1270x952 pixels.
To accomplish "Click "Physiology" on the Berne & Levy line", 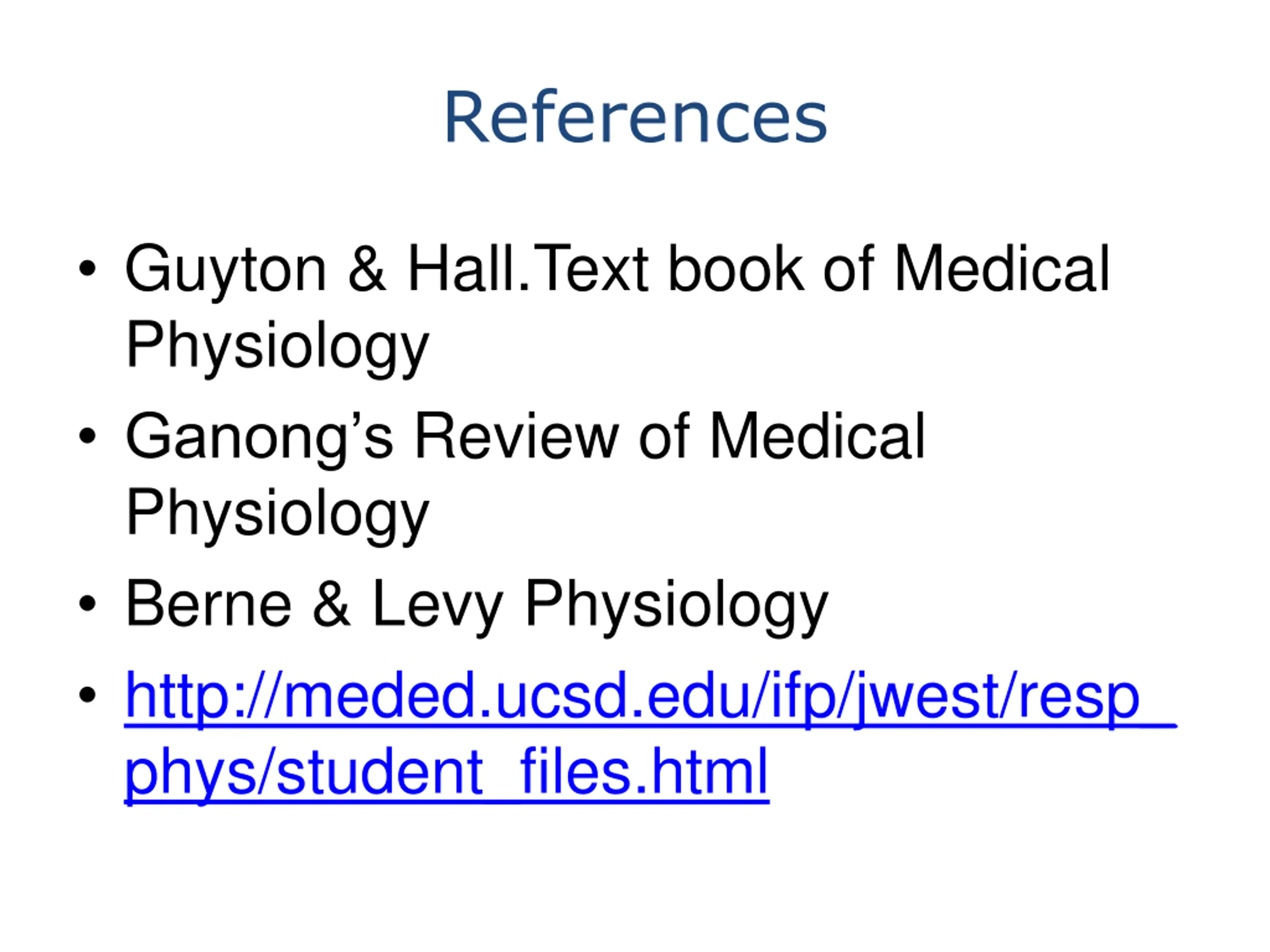I will (676, 604).
